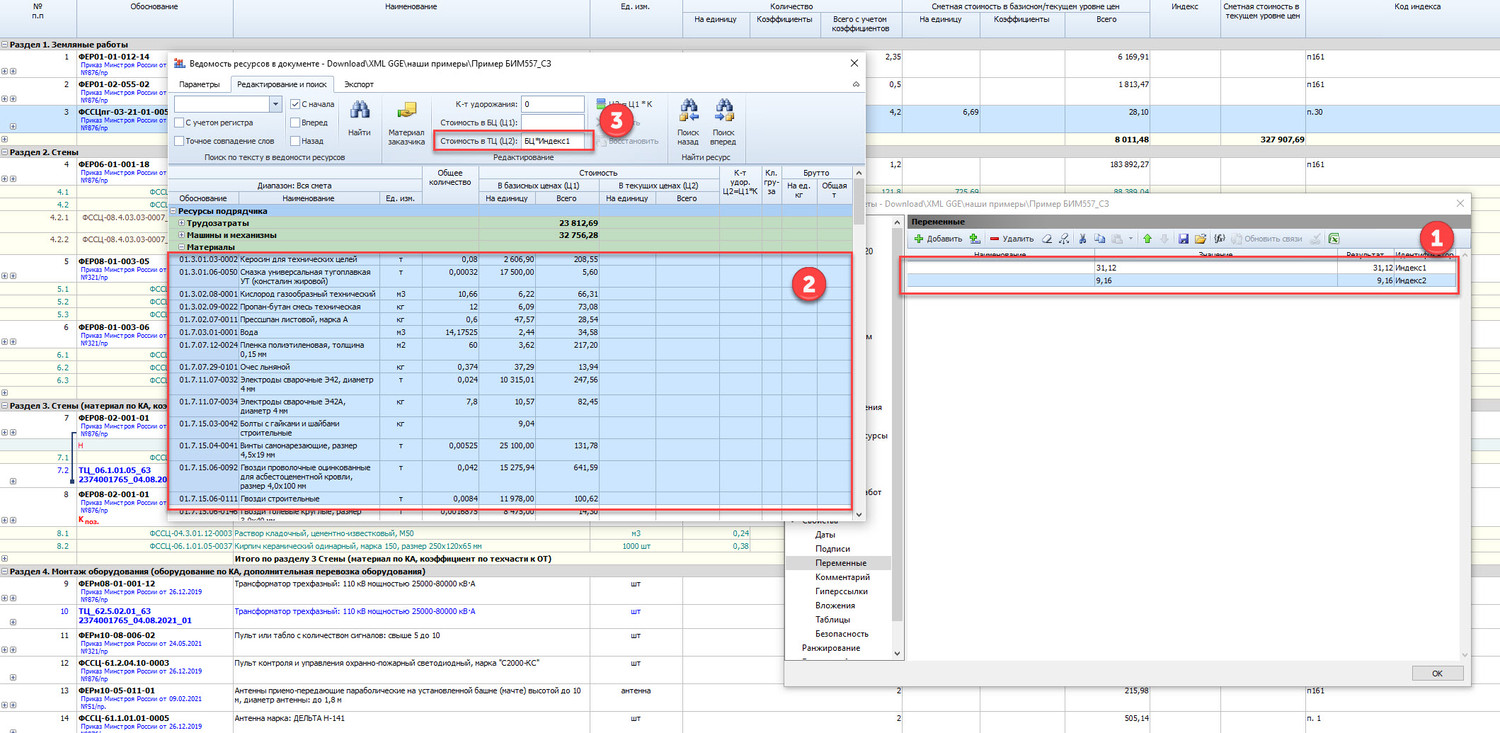Open the search text combo box dropdown
This screenshot has width=1500, height=733.
(275, 104)
